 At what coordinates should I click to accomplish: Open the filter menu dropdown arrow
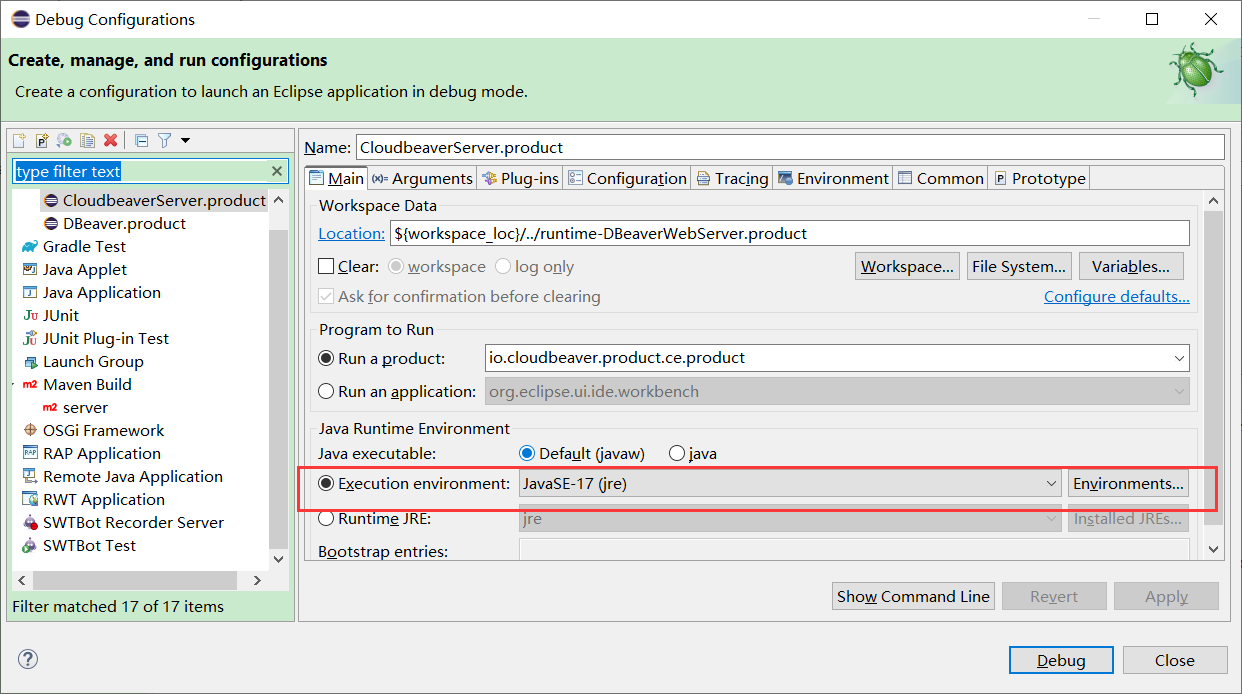click(x=186, y=140)
